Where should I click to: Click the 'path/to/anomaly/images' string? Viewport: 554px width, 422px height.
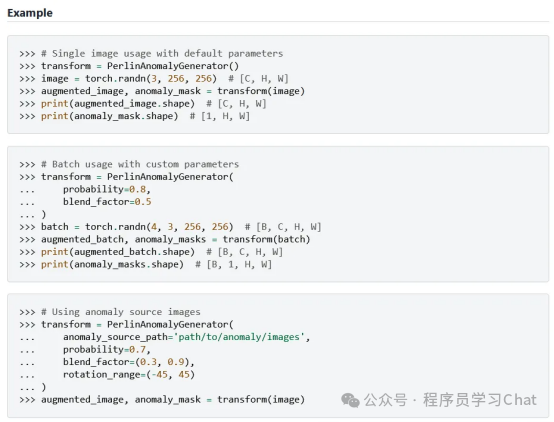tap(239, 337)
